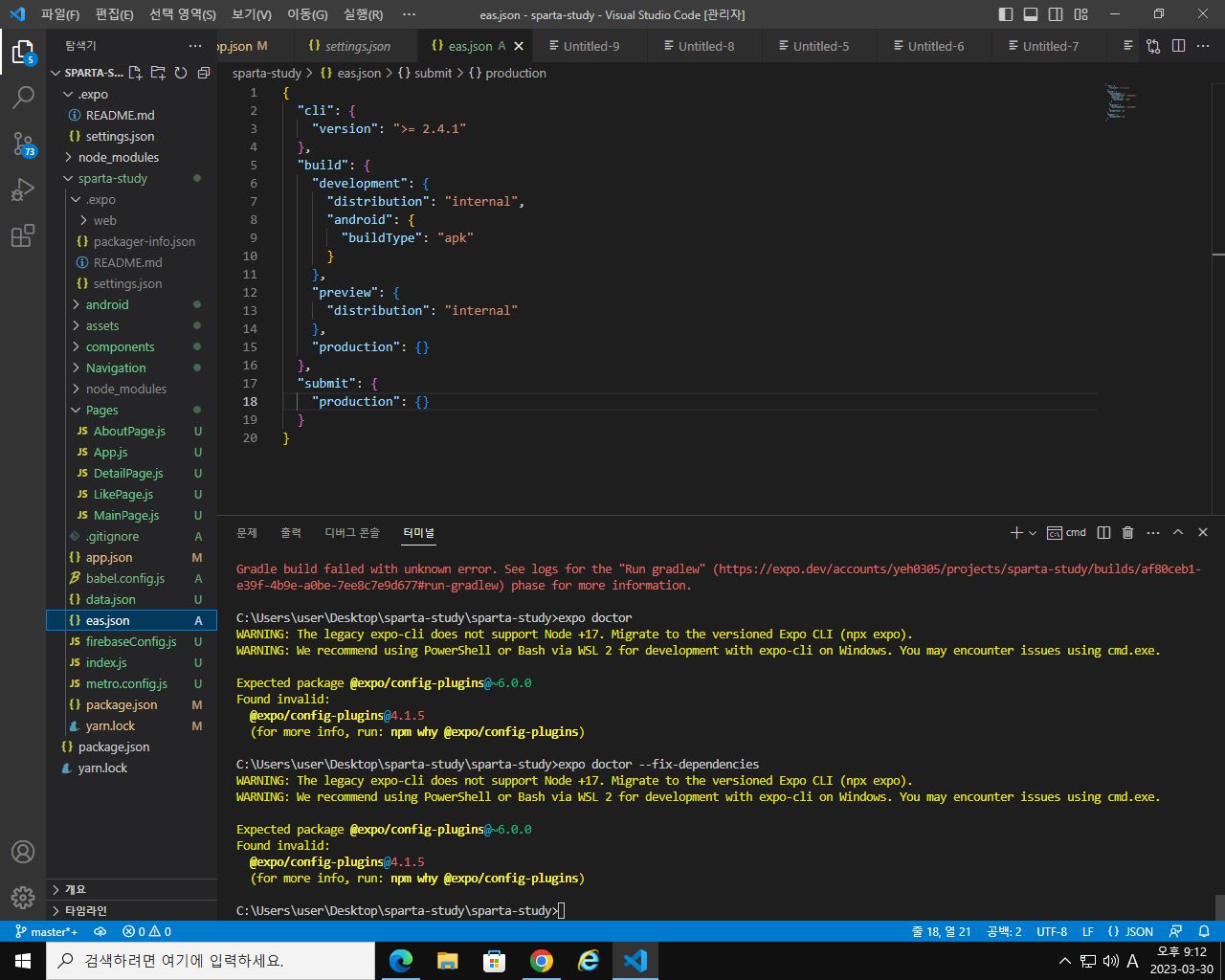Expand the web folder

tap(84, 220)
